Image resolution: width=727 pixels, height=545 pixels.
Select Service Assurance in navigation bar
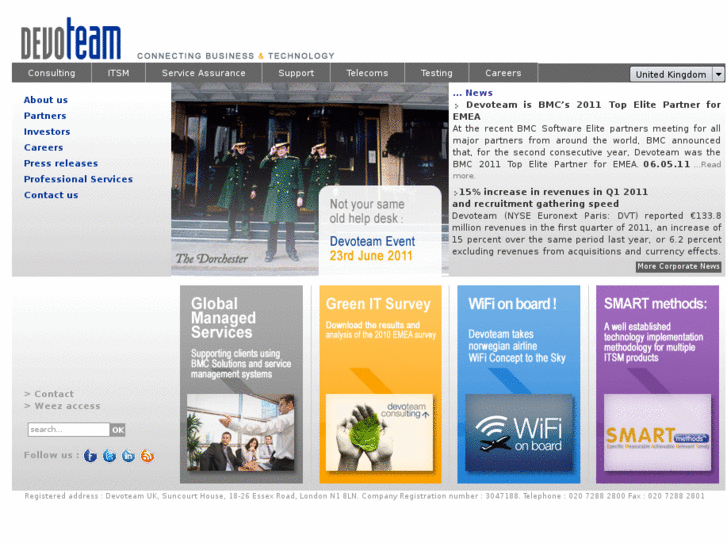tap(204, 73)
